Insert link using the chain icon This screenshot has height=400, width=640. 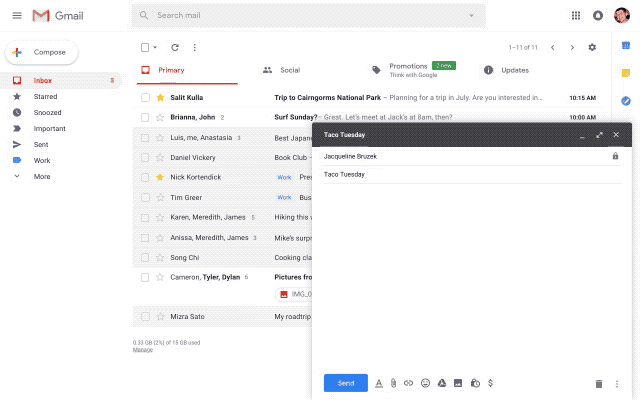408,383
